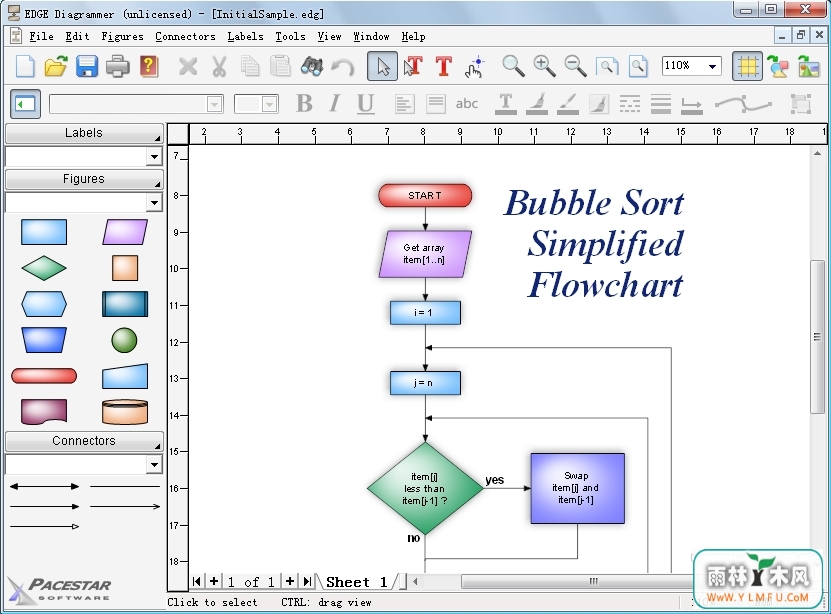Click the Undo arrow icon
Image resolution: width=831 pixels, height=614 pixels.
(x=343, y=67)
